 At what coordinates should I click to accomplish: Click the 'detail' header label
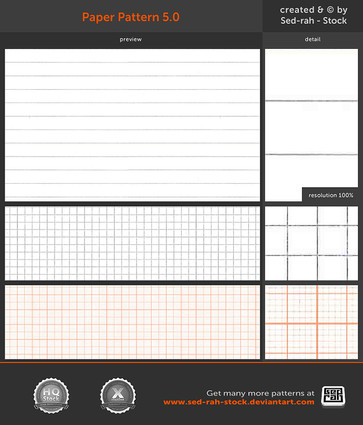[x=312, y=39]
